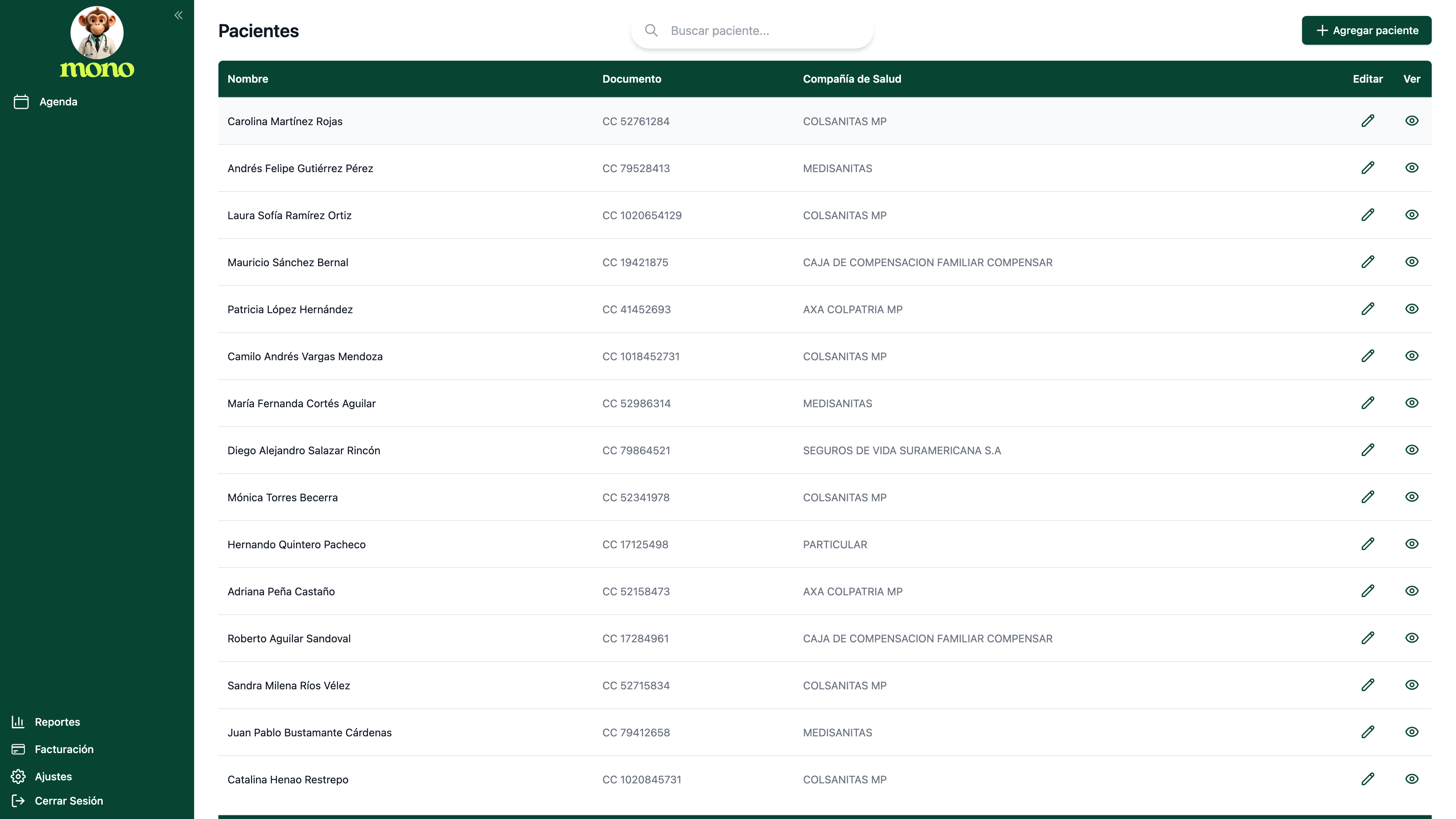The width and height of the screenshot is (1456, 819).
Task: Edit Diego Alejandro Salazar Rincón record
Action: 1367,450
